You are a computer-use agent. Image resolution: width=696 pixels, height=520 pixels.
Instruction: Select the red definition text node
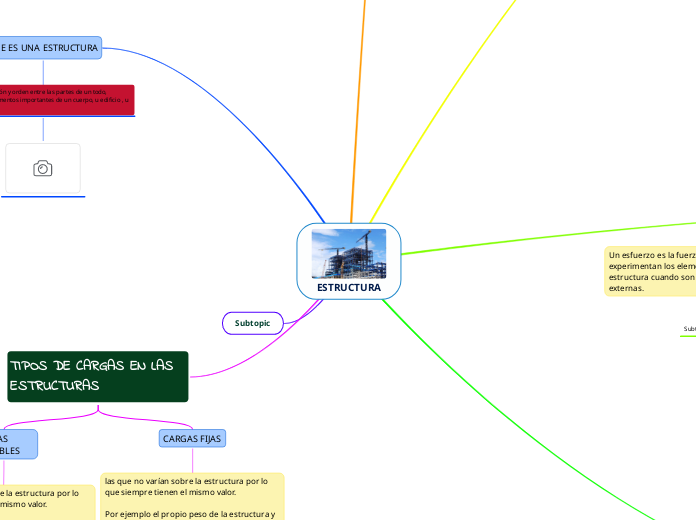pyautogui.click(x=67, y=100)
